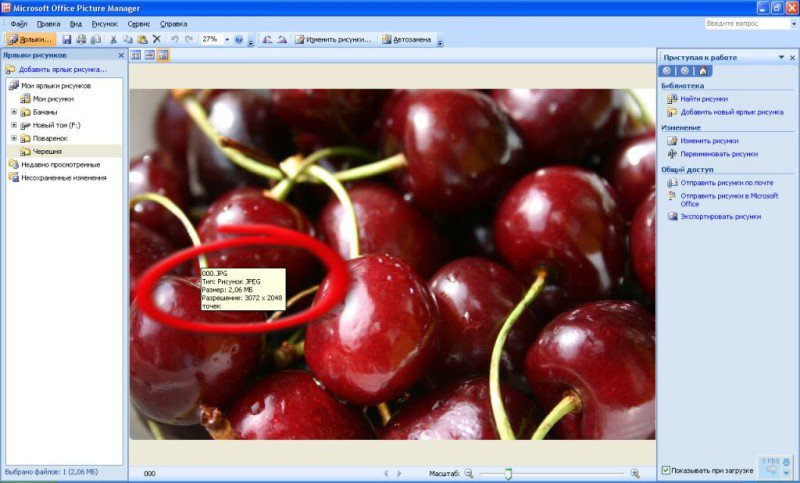Screen dimensions: 800x483
Task: Click the Print icon in the toolbar
Action: click(x=81, y=39)
